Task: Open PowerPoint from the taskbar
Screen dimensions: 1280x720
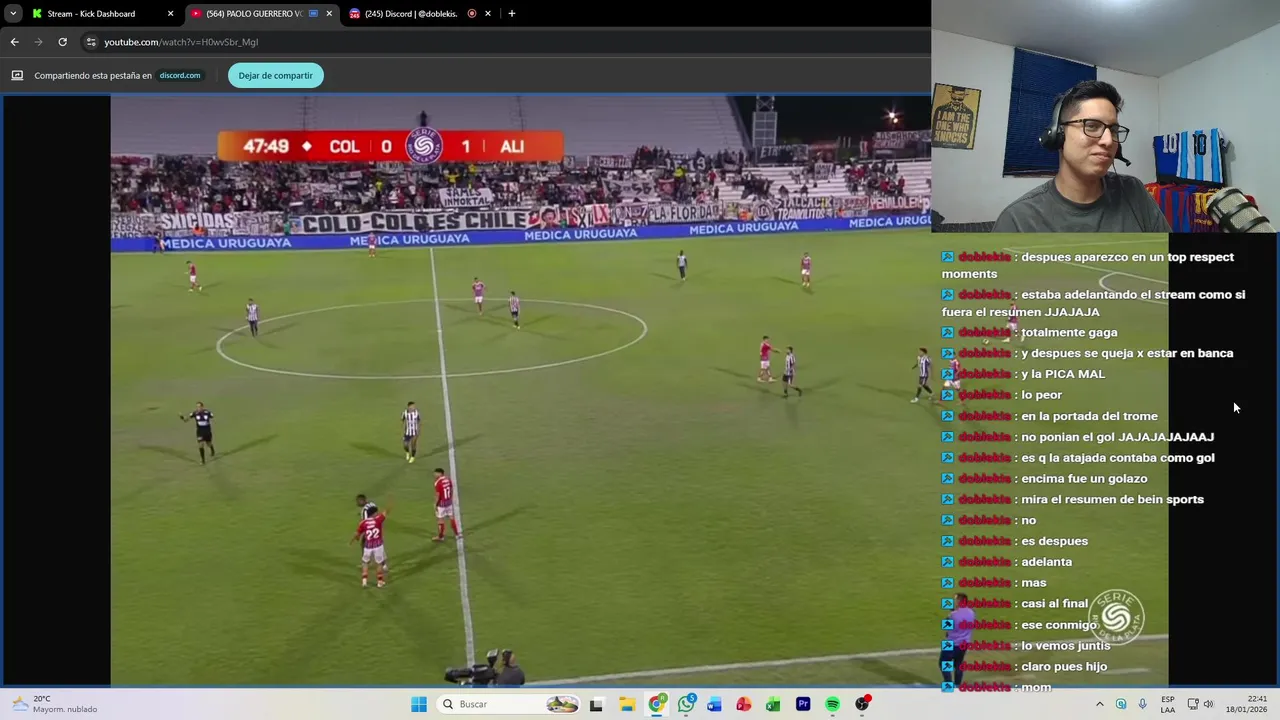Action: pos(744,704)
